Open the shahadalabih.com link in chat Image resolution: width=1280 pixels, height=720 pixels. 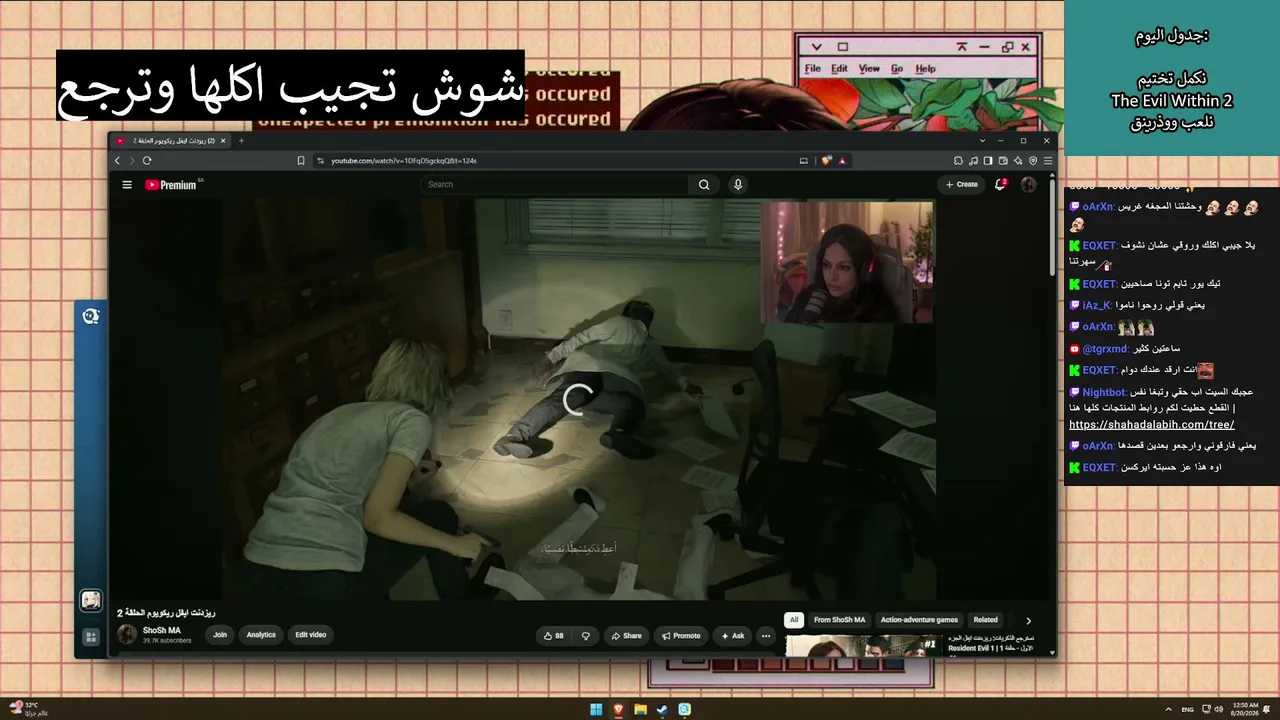coord(1151,424)
